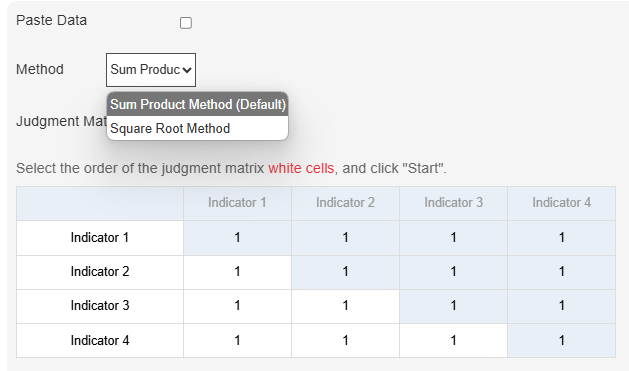629x371 pixels.
Task: Click the Method dropdown chevron arrow
Action: [x=187, y=70]
